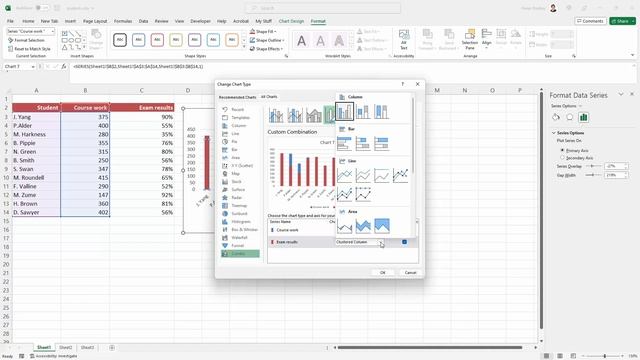Screen dimensions: 640x360
Task: Choose the Clustered Column chart thumbnail
Action: pyautogui.click(x=344, y=111)
